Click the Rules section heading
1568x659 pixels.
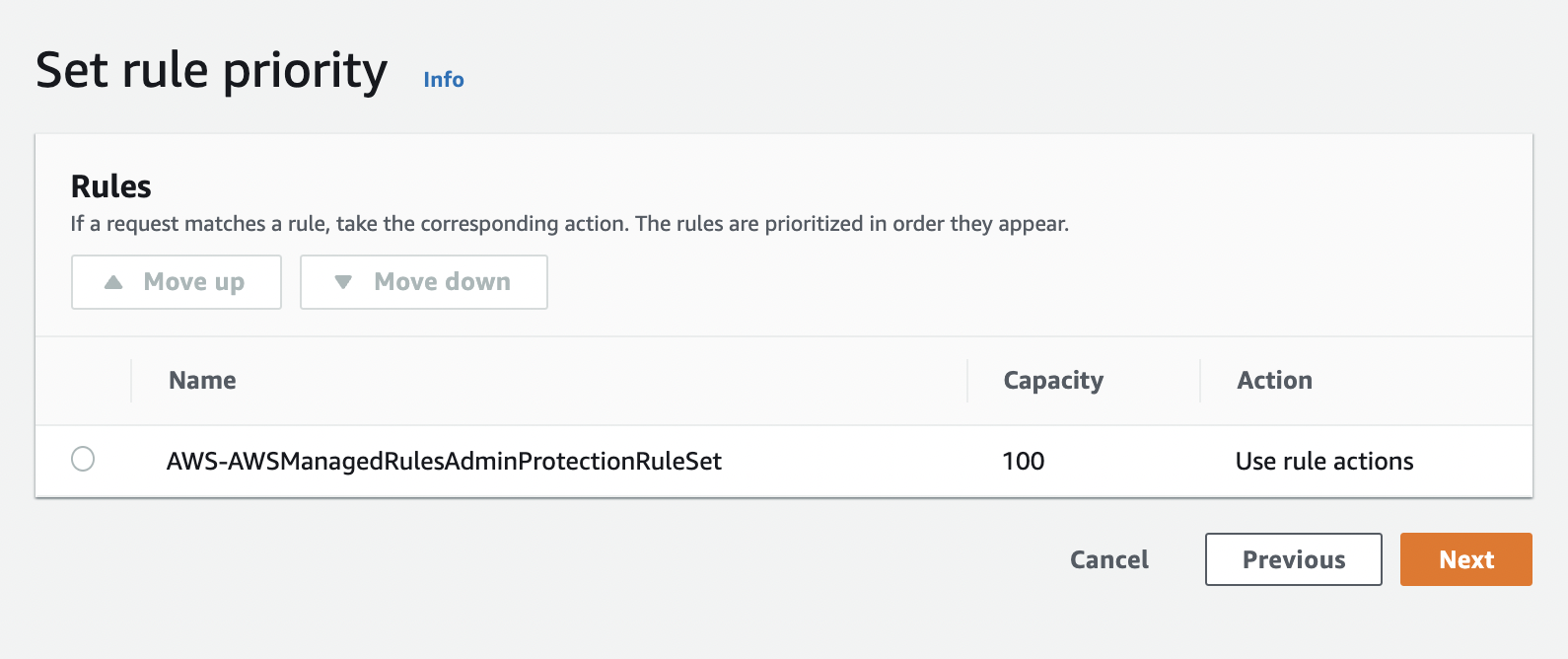(x=111, y=186)
